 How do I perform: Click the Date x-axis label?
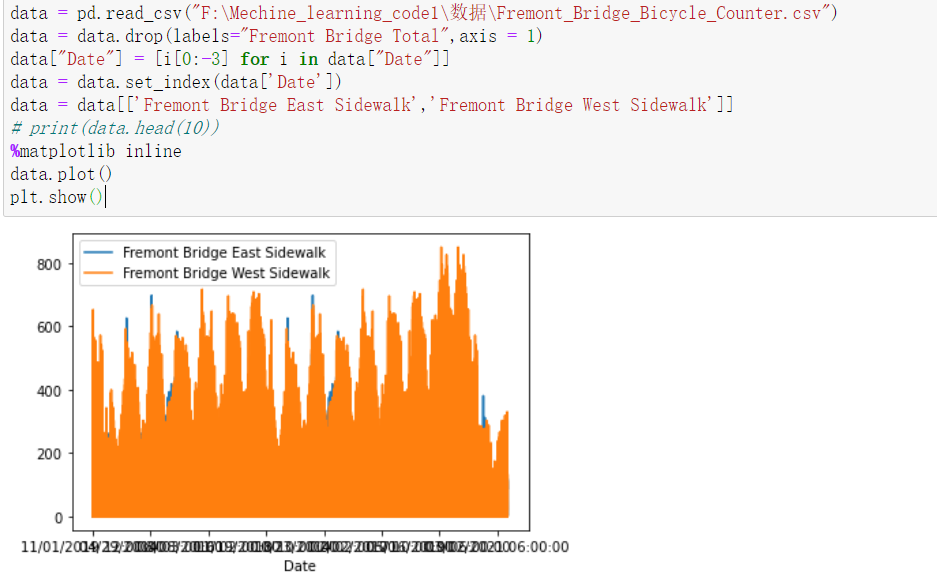(299, 566)
